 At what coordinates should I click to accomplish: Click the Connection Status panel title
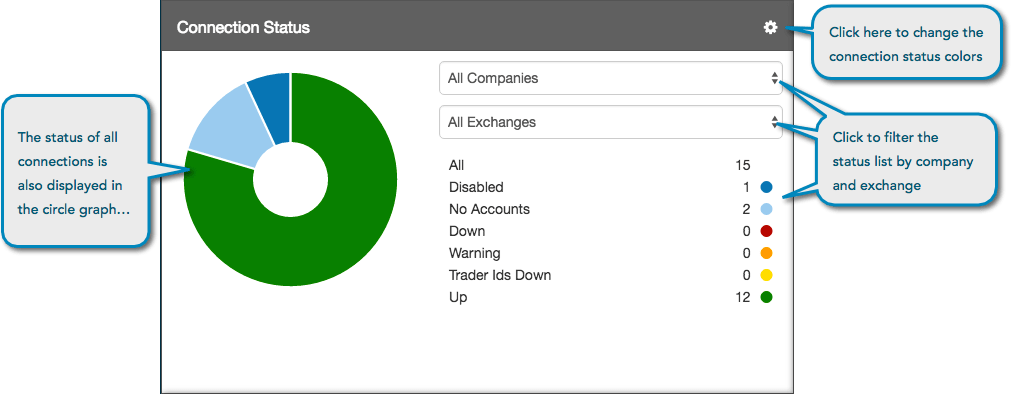(x=243, y=28)
